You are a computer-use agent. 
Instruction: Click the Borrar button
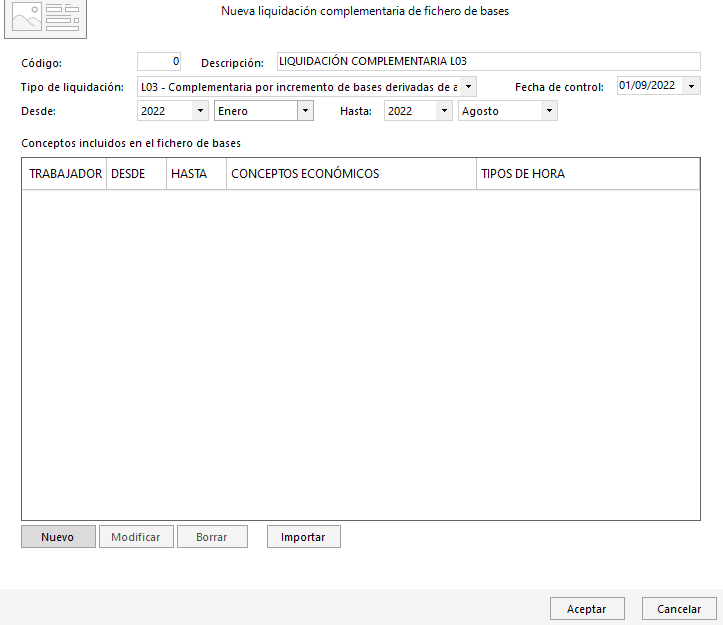coord(212,537)
